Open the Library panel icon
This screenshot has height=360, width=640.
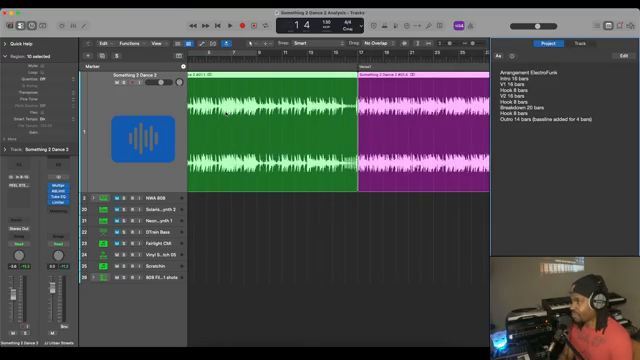point(10,26)
